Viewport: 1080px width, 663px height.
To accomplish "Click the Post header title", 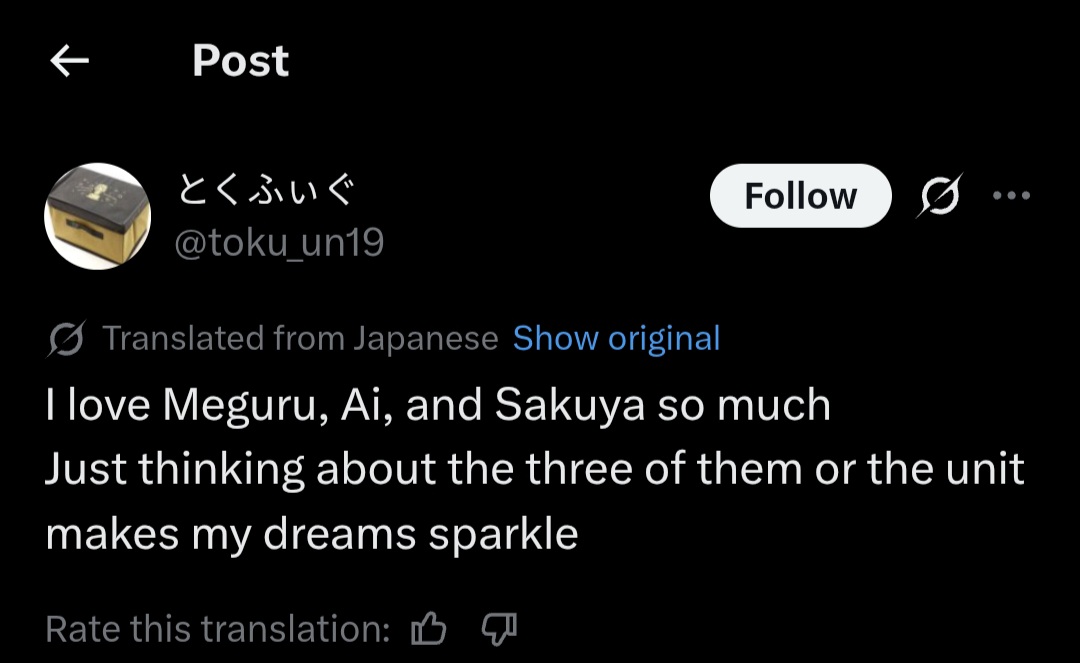I will click(x=240, y=61).
